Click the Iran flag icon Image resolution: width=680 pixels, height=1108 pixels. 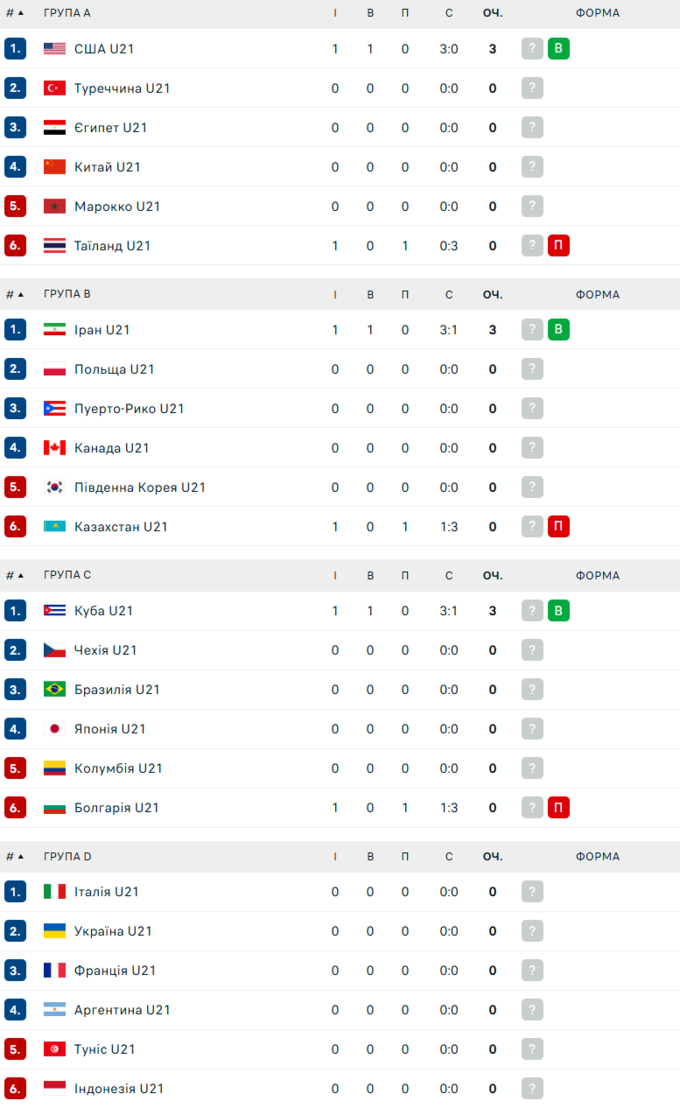pyautogui.click(x=54, y=330)
